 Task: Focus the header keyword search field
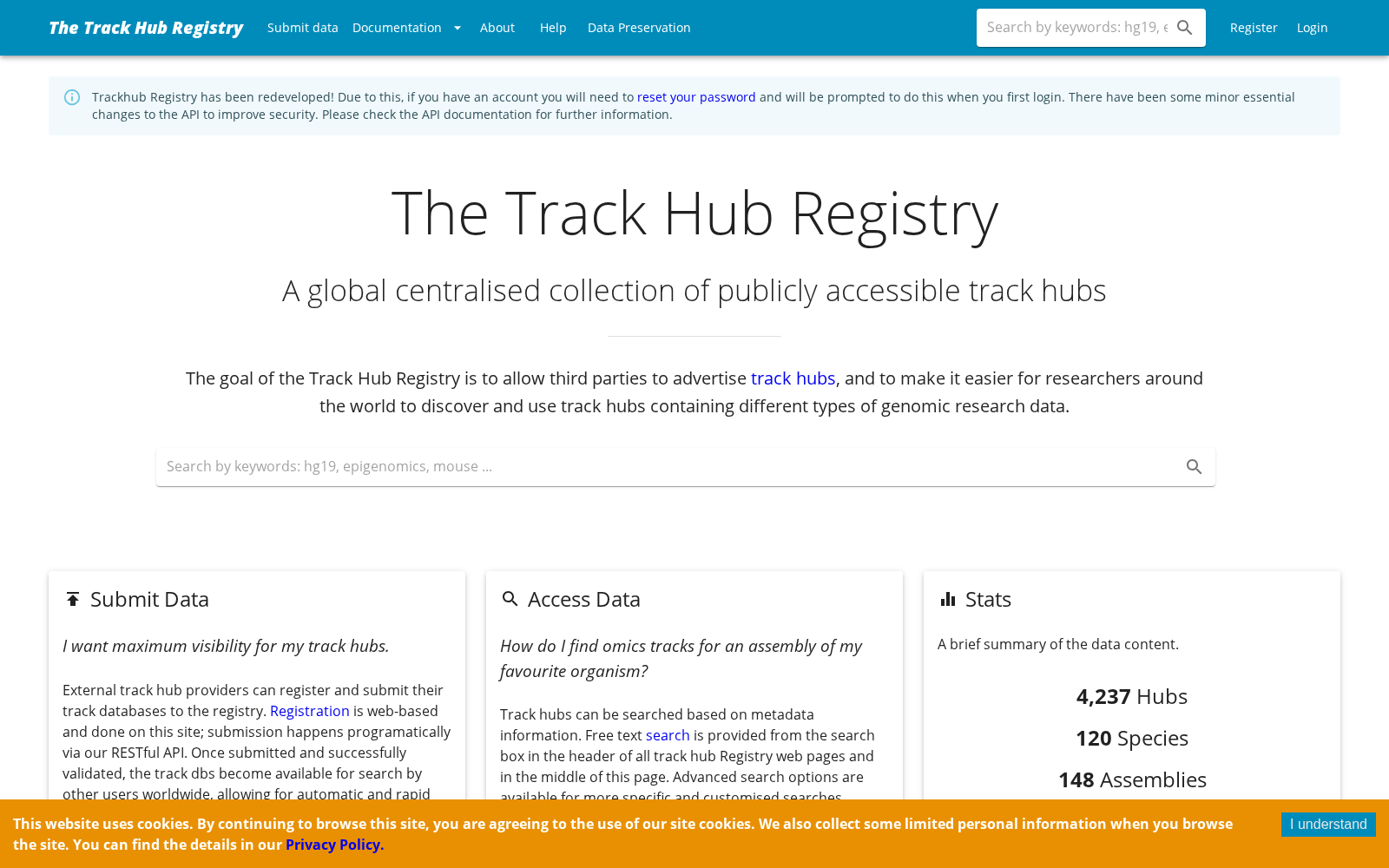(1076, 28)
